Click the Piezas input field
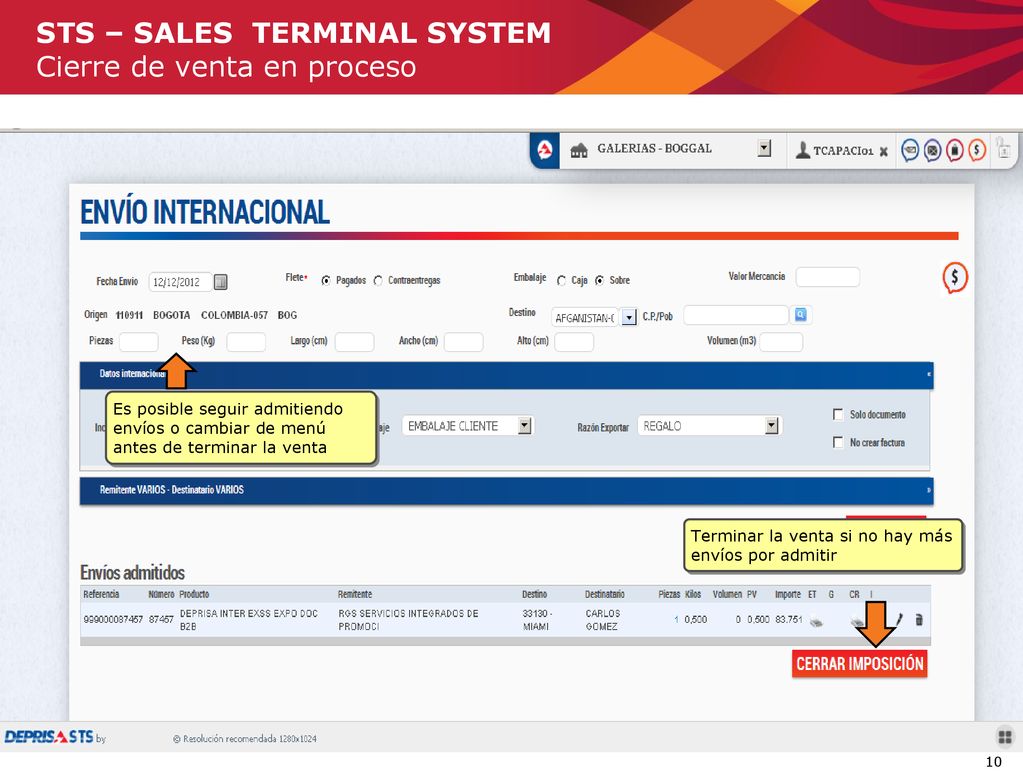 (x=138, y=341)
